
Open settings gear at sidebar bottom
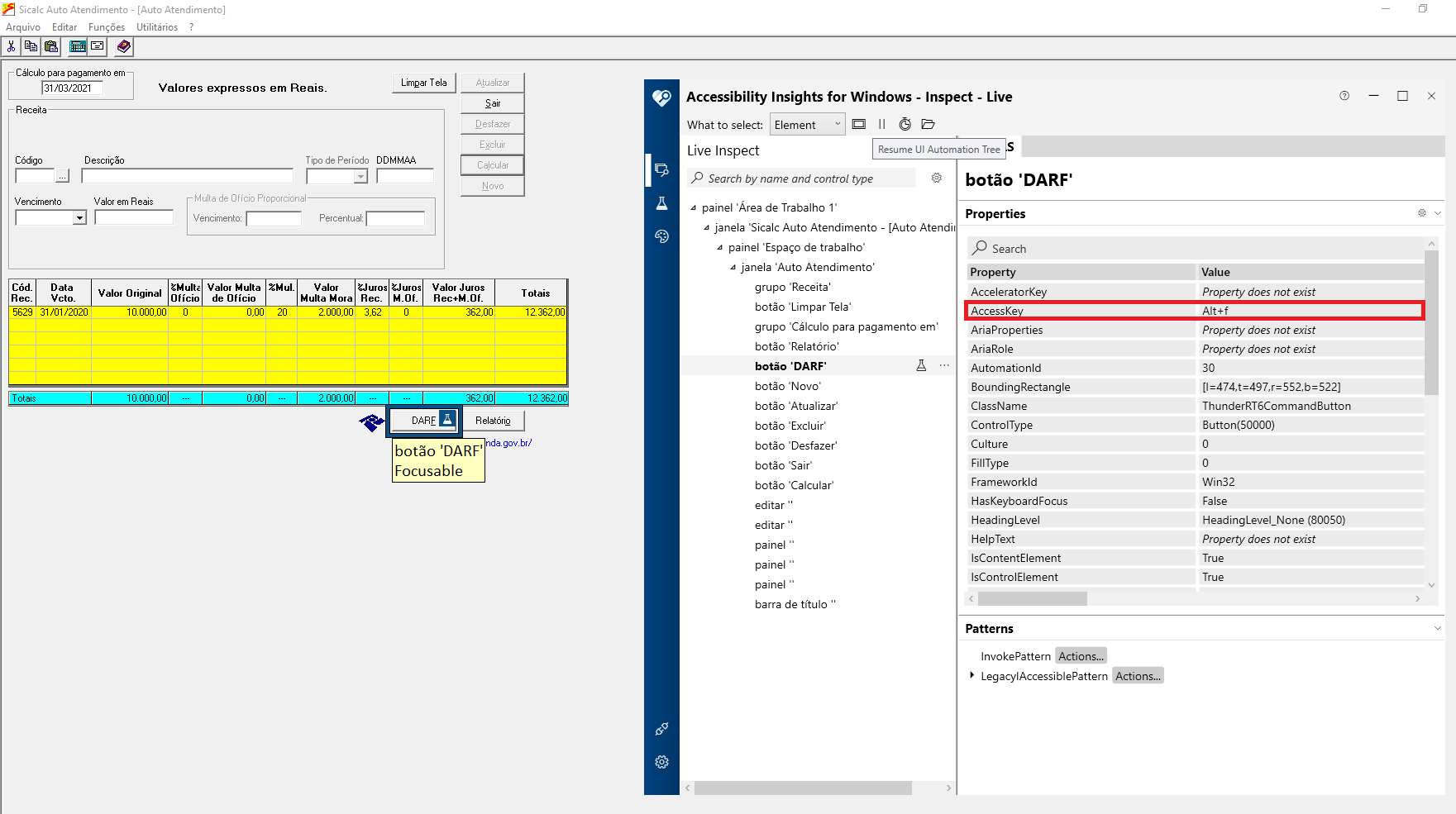click(661, 762)
